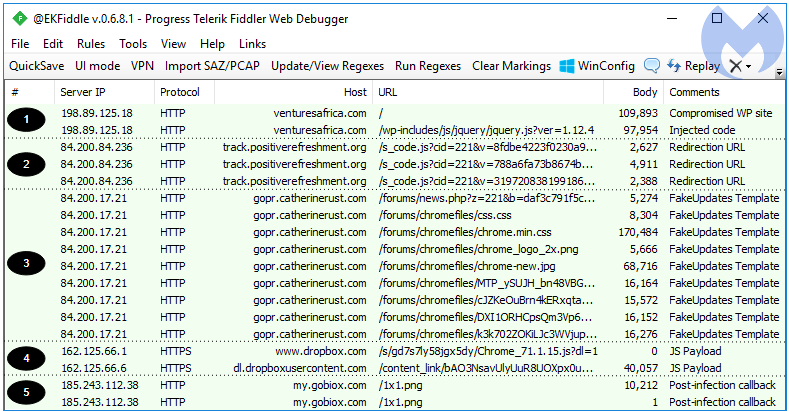
Task: Click Clear Markings button
Action: (512, 66)
